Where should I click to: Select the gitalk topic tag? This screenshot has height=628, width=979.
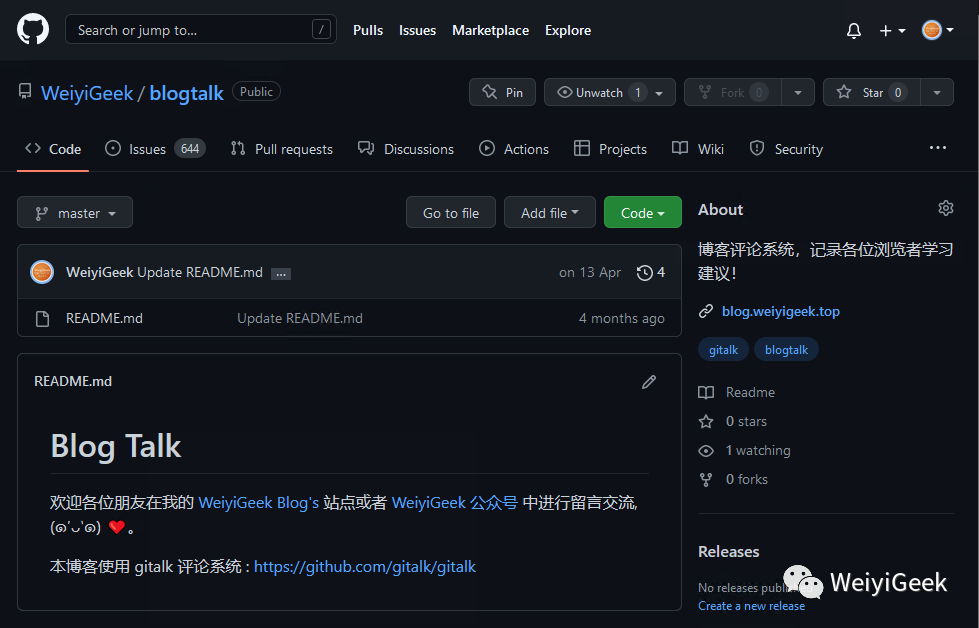[x=723, y=350]
